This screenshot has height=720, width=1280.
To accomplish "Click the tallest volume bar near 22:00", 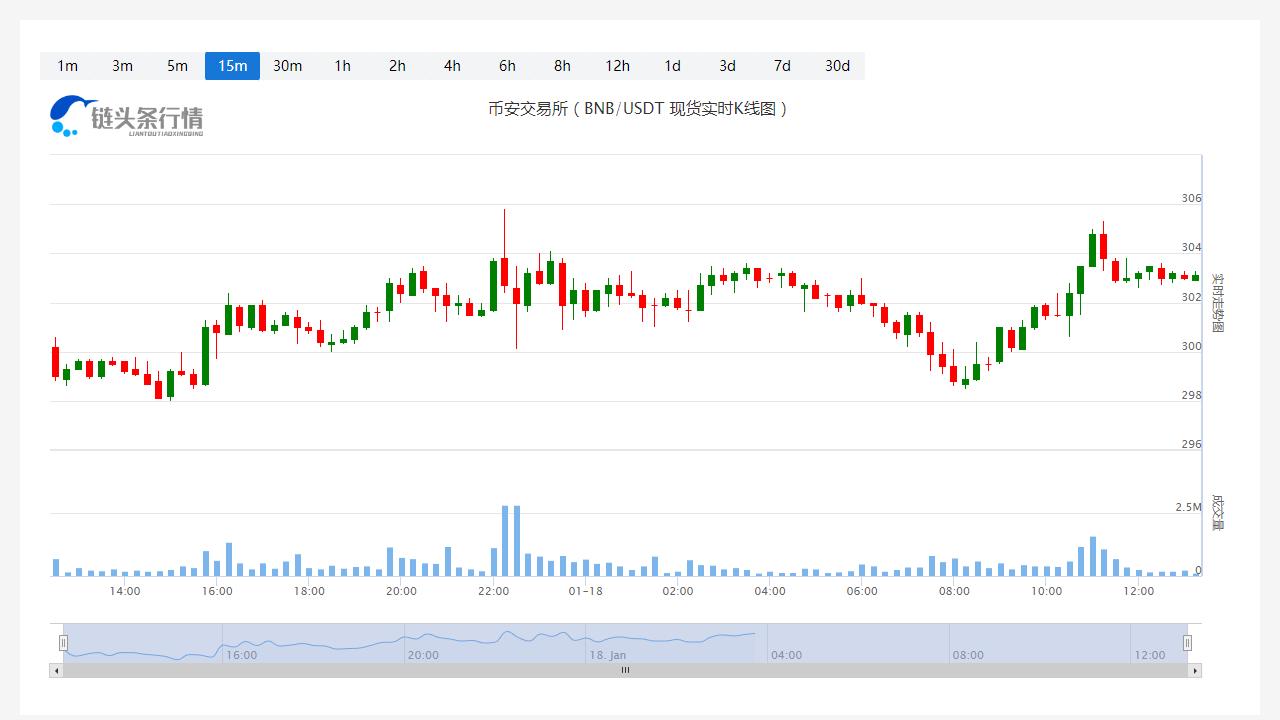I will (x=505, y=541).
